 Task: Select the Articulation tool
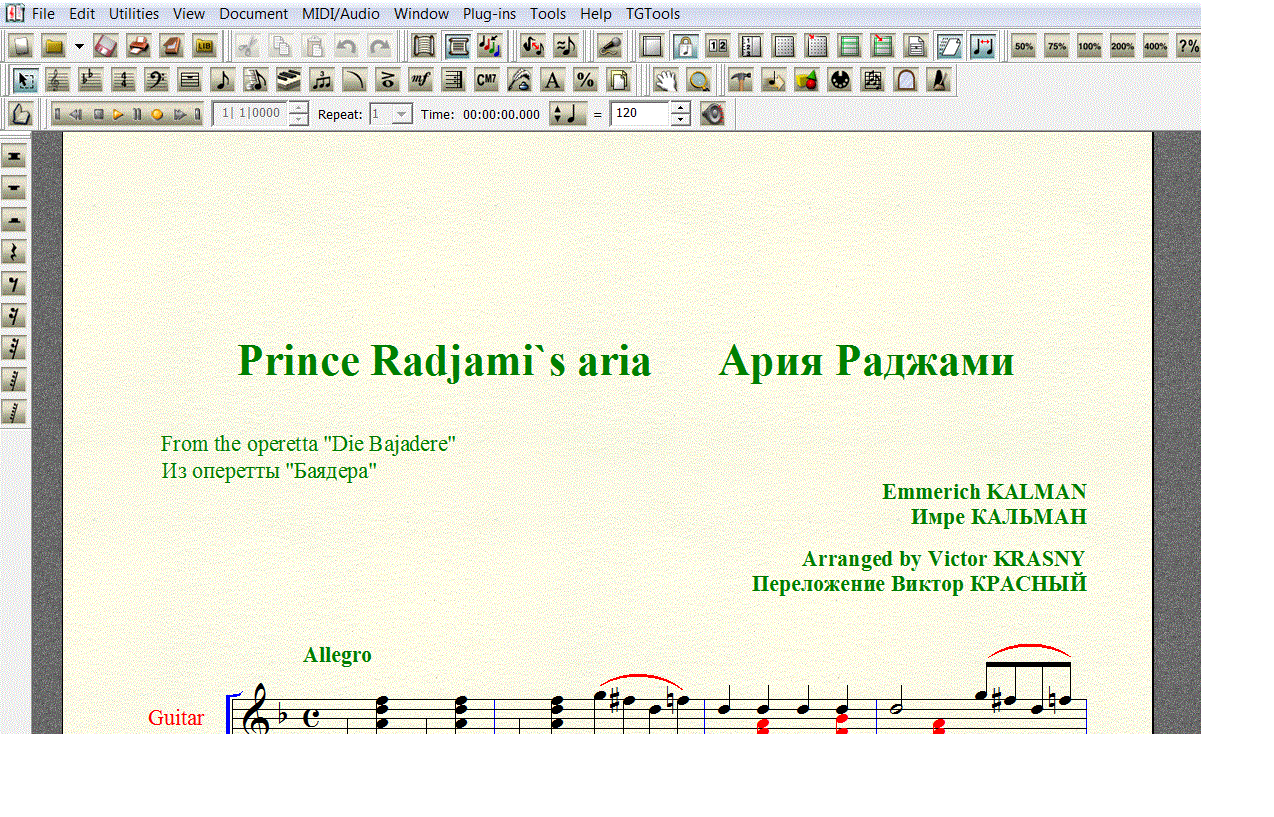coord(387,80)
